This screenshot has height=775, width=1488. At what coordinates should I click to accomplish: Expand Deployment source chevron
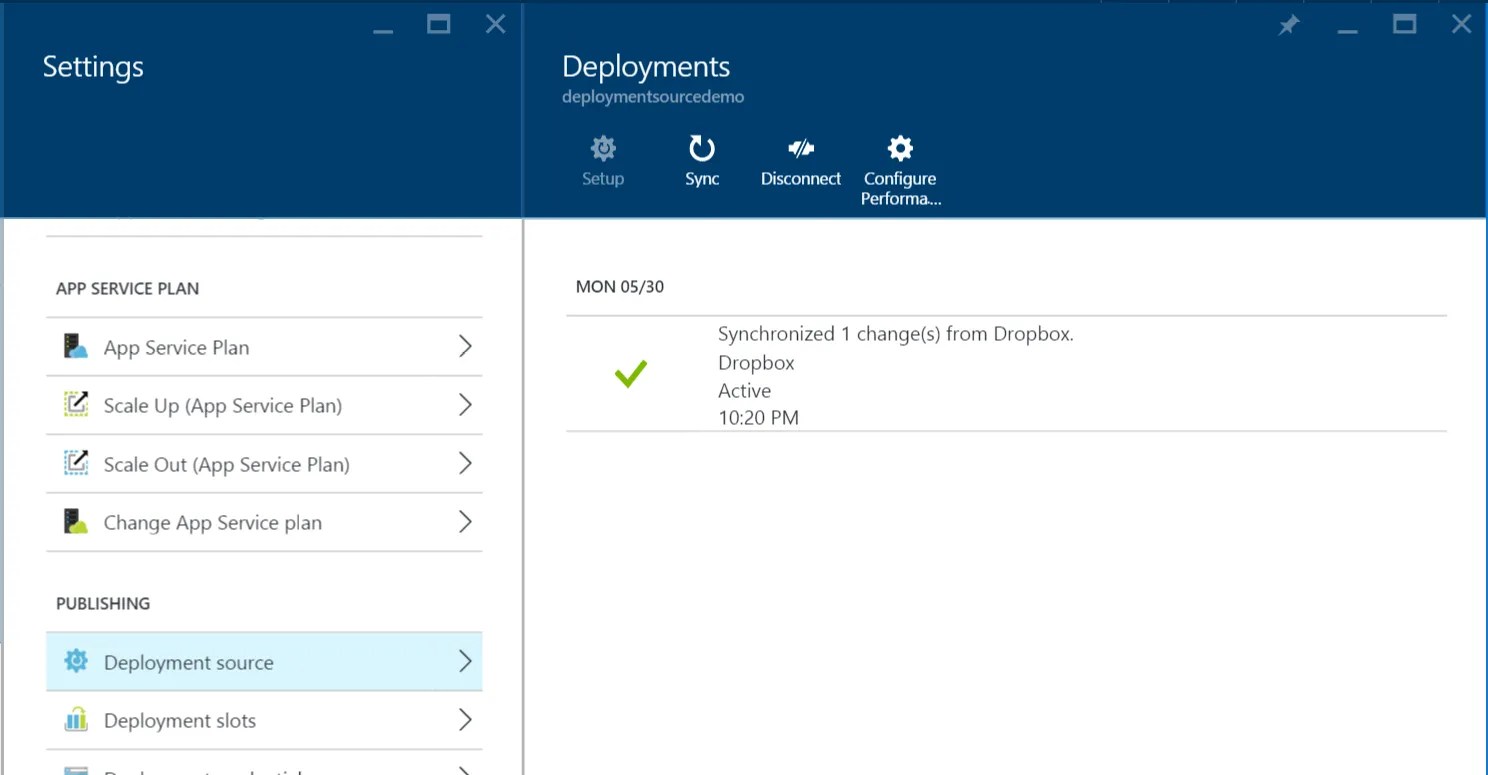(465, 661)
